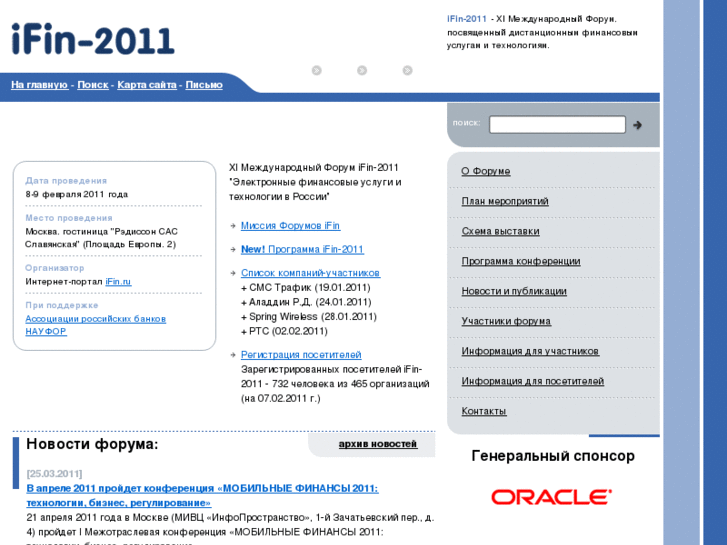Click arrow bullet beside Список компаний-участников
Screen dimensions: 727x545
[233, 273]
